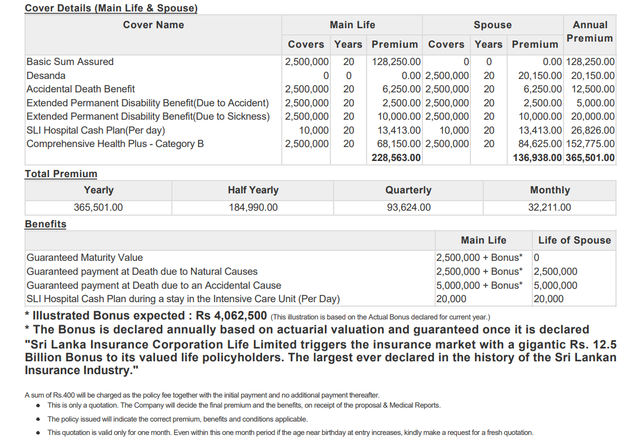The image size is (640, 447).
Task: Click the 'Life of Spouse' column header
Action: click(x=574, y=240)
